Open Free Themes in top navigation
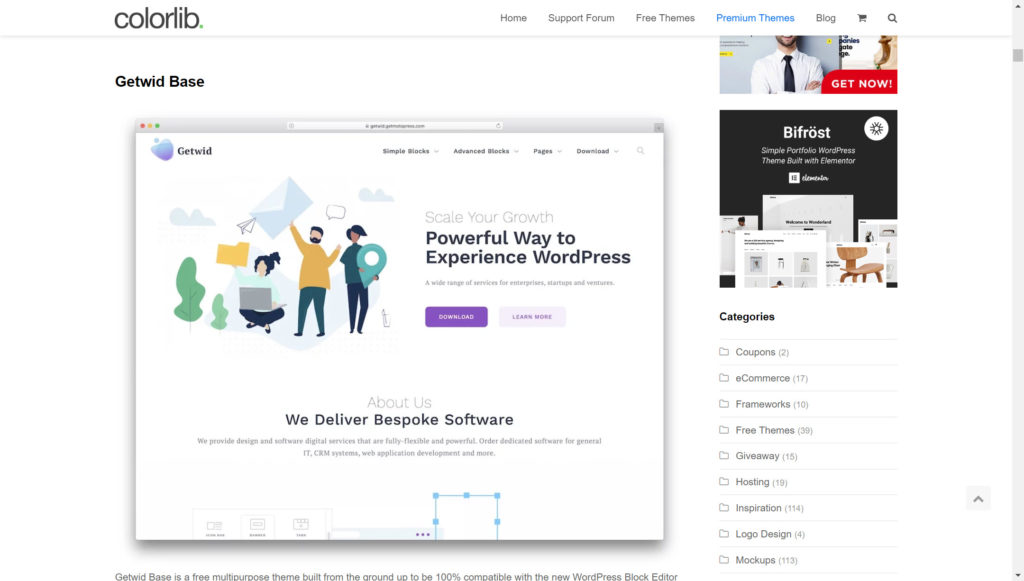This screenshot has width=1024, height=581. (x=665, y=18)
